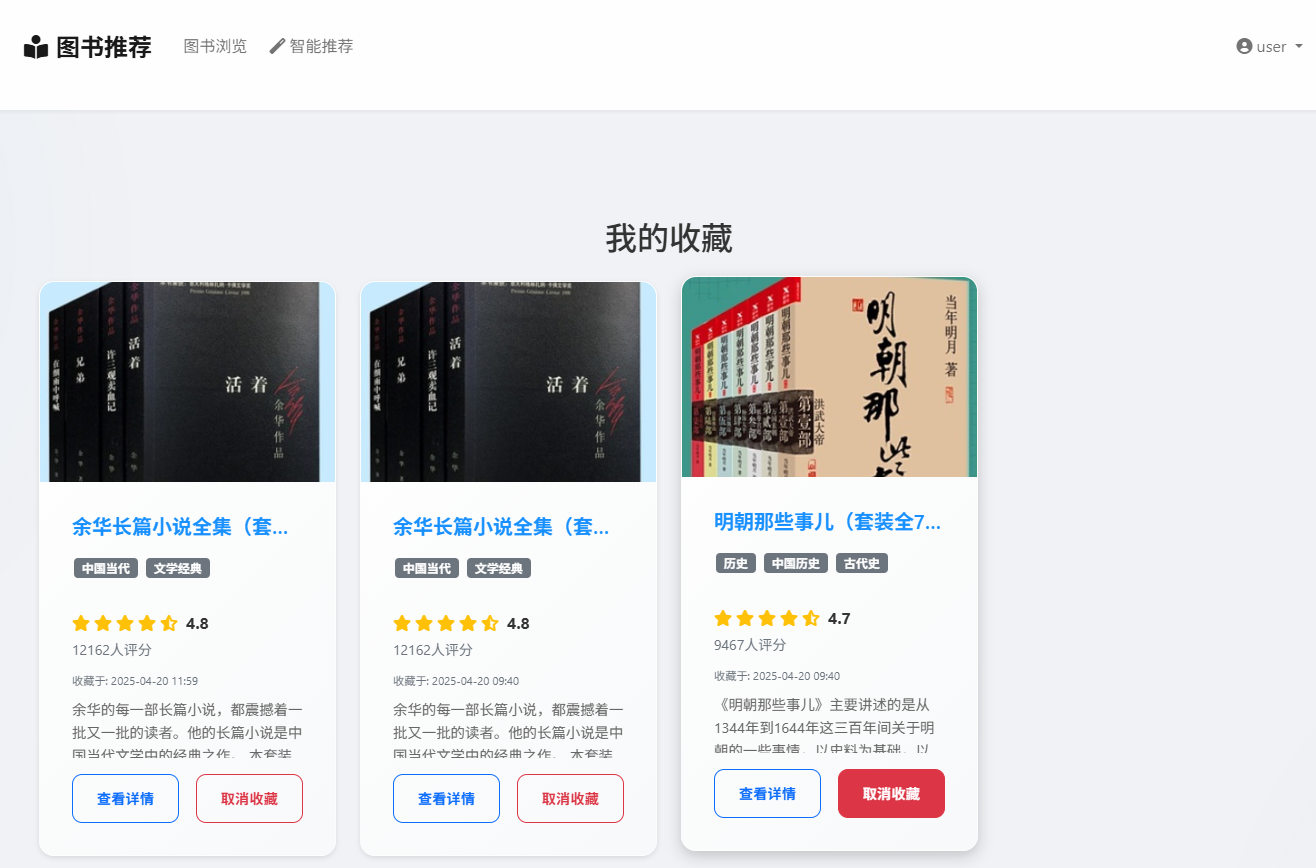Click the first 余华 book cover image
The height and width of the screenshot is (868, 1316).
[x=187, y=382]
